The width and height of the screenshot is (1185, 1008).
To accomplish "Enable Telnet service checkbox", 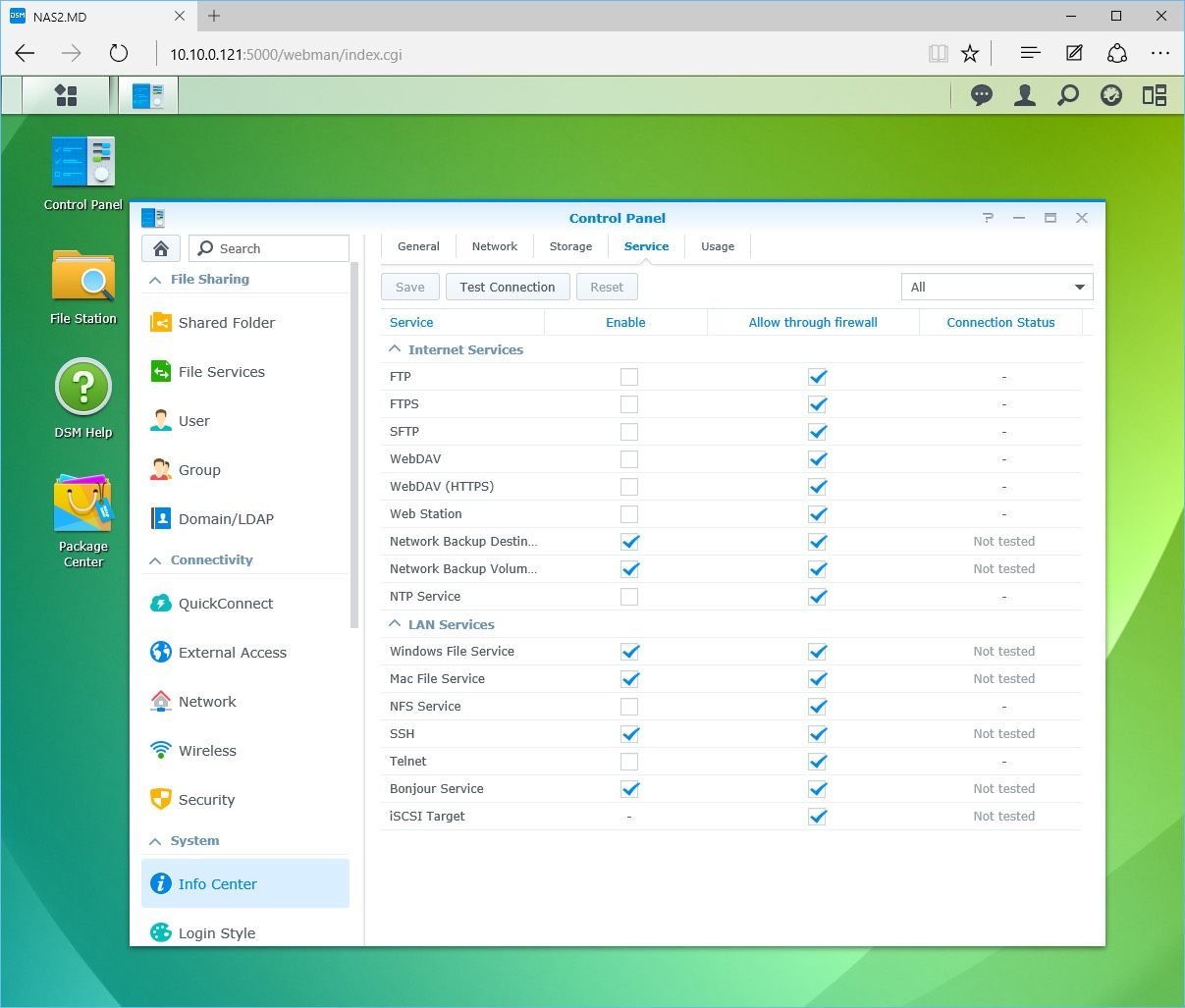I will [x=629, y=762].
